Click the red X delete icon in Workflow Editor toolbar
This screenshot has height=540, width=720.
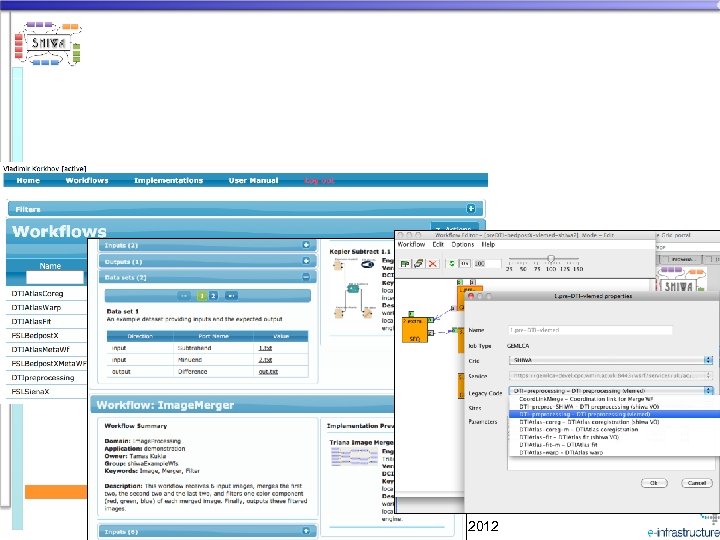433,264
